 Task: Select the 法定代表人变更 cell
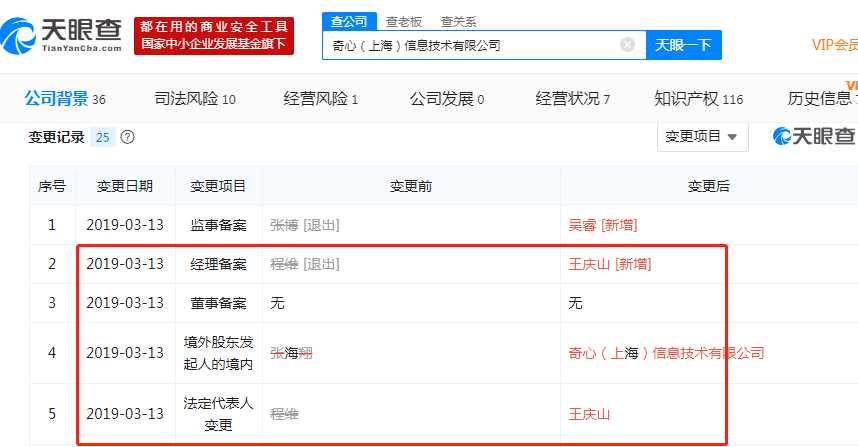coord(218,414)
